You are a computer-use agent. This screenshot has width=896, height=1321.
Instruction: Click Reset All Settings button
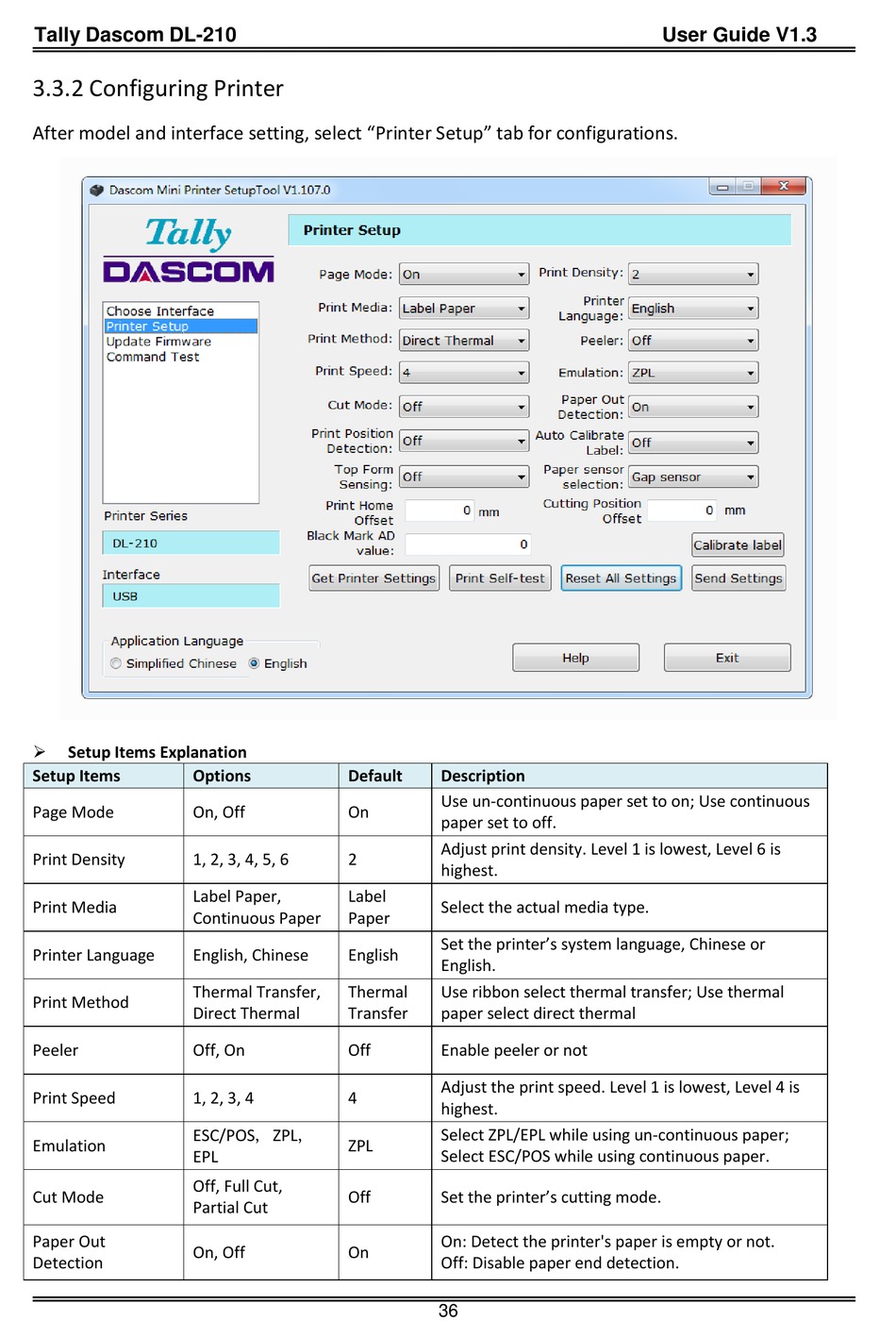[x=621, y=578]
